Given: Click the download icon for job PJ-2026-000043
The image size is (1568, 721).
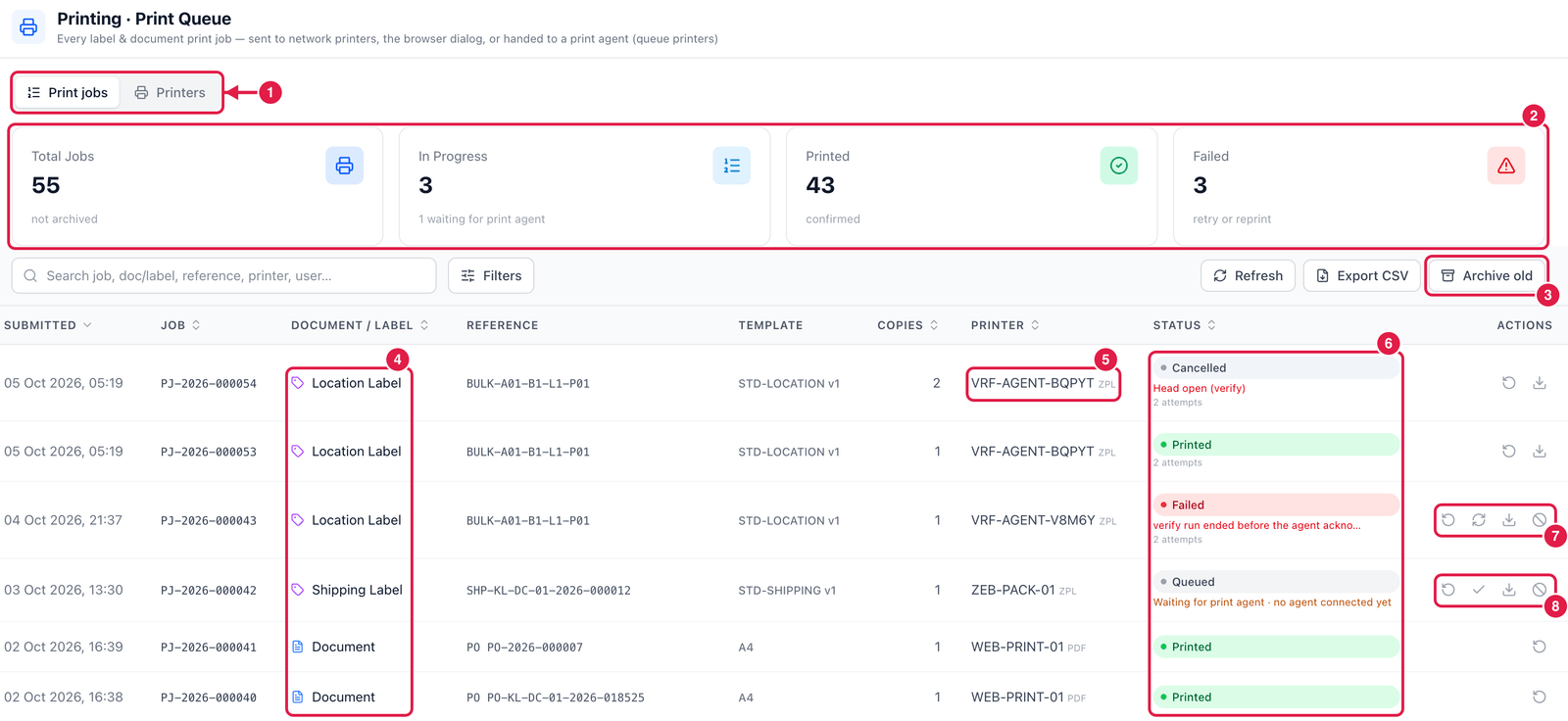Looking at the screenshot, I should (1509, 520).
